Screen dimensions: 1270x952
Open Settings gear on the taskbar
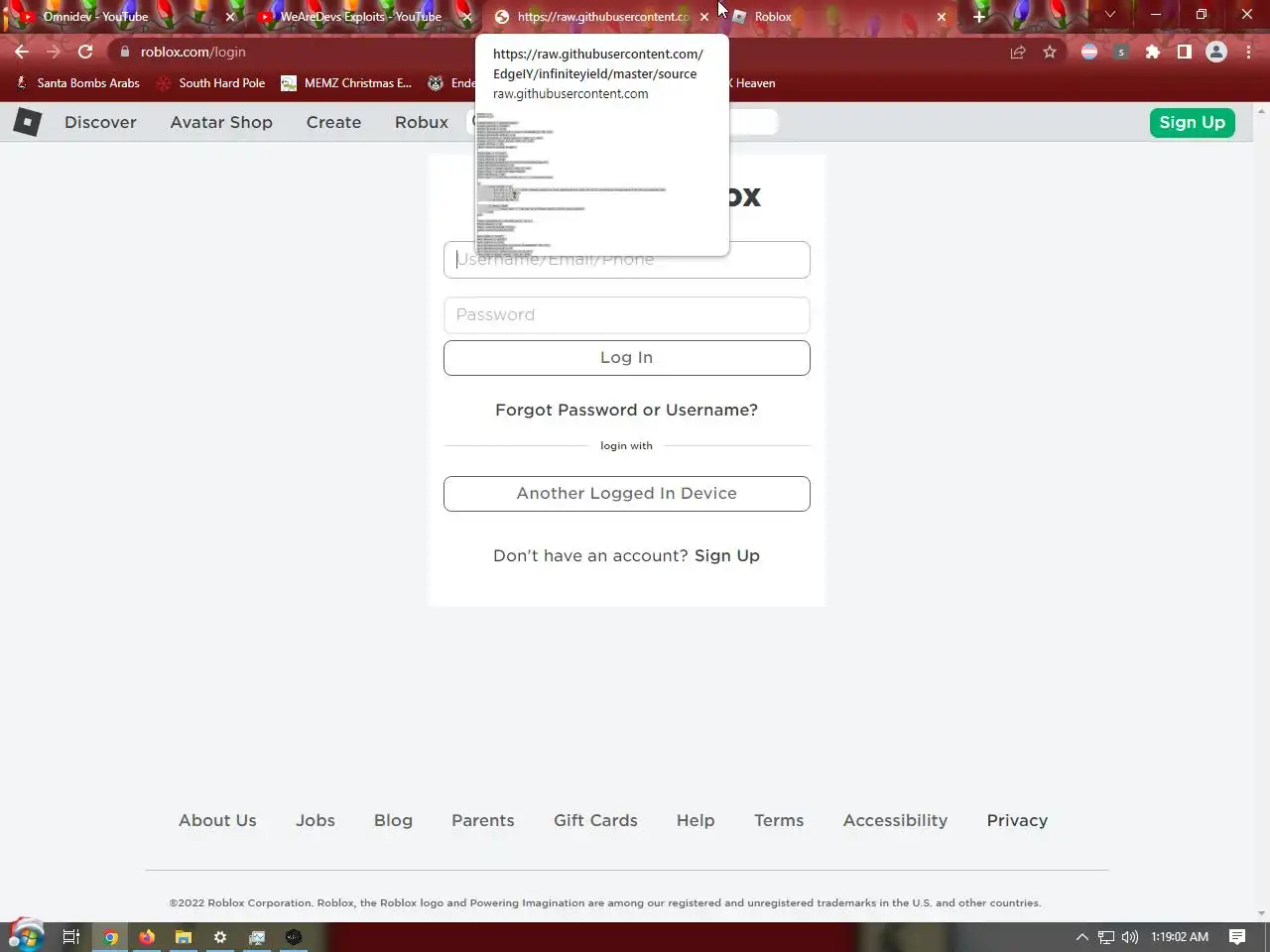[220, 937]
